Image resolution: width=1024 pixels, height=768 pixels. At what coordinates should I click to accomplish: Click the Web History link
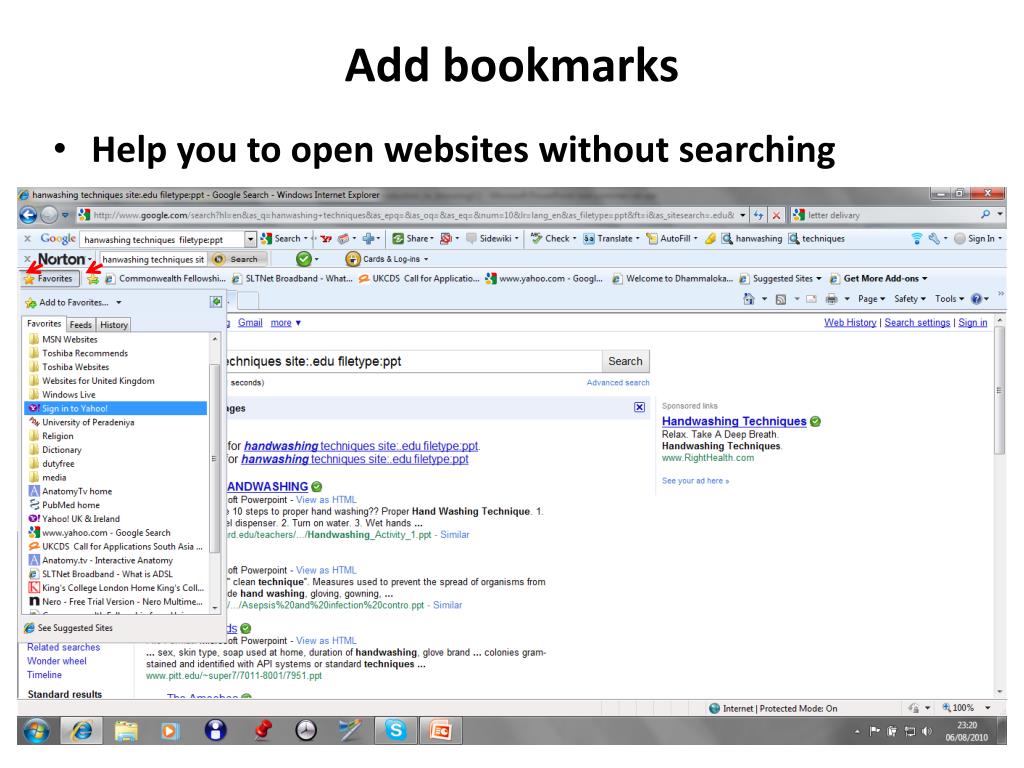coord(850,323)
